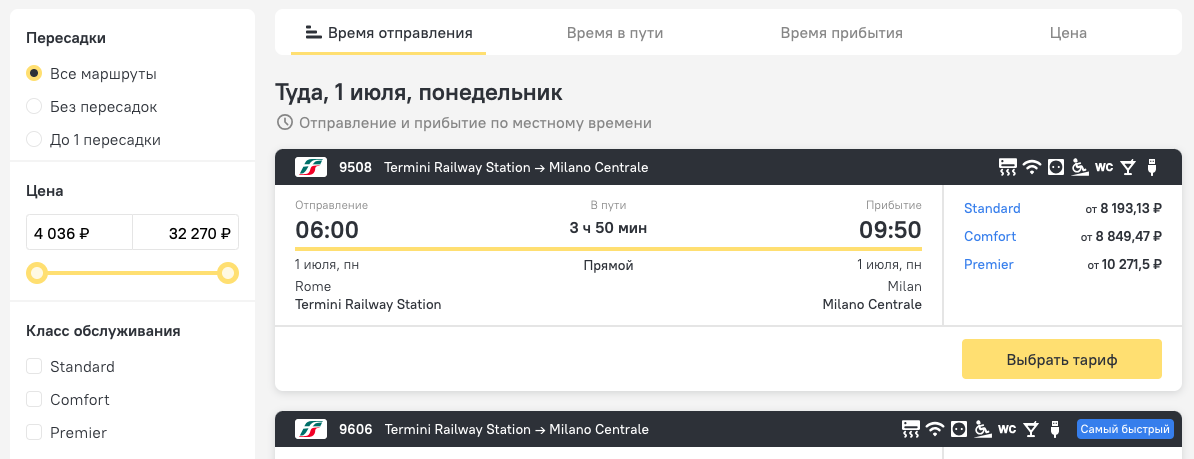
Task: Click the cocktail bar icon on train 9508
Action: (x=1129, y=167)
